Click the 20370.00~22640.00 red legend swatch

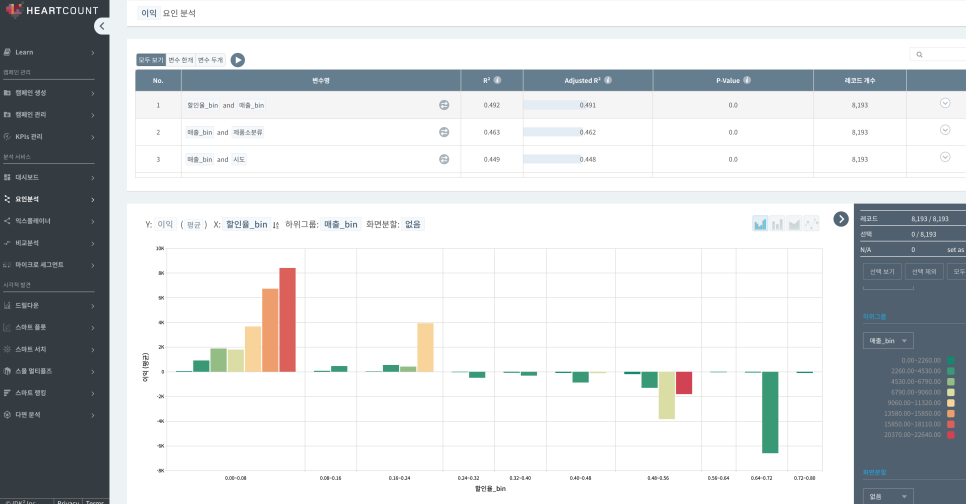951,435
